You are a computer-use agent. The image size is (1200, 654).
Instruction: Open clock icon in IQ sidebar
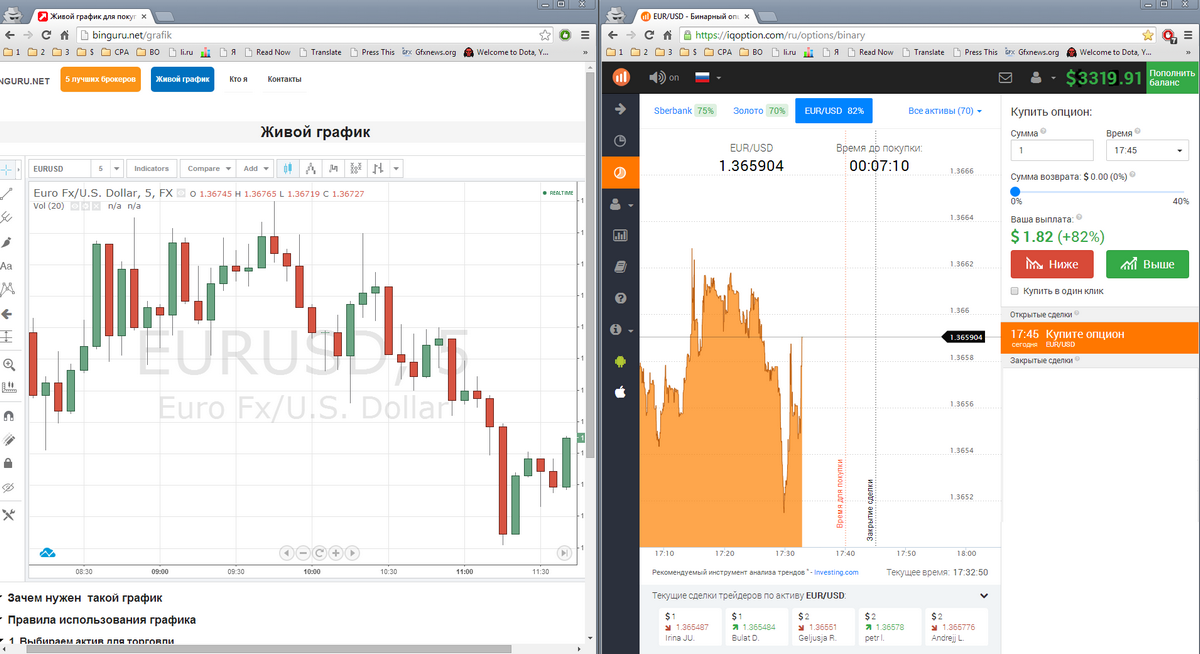tap(620, 140)
